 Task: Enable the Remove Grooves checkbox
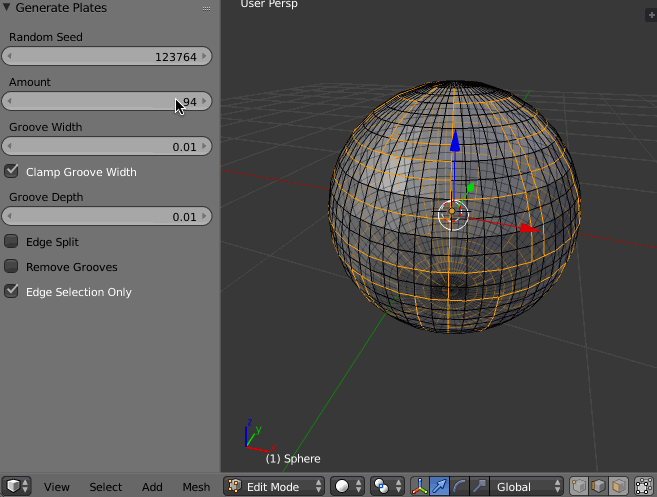pyautogui.click(x=11, y=266)
